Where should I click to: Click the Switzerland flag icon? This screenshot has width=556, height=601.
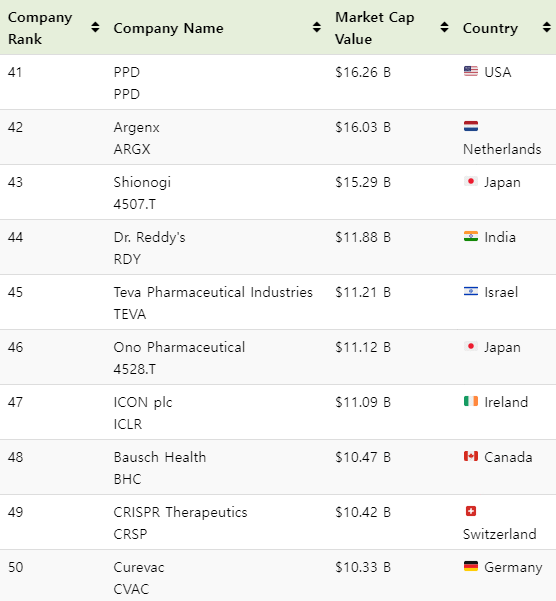point(471,511)
